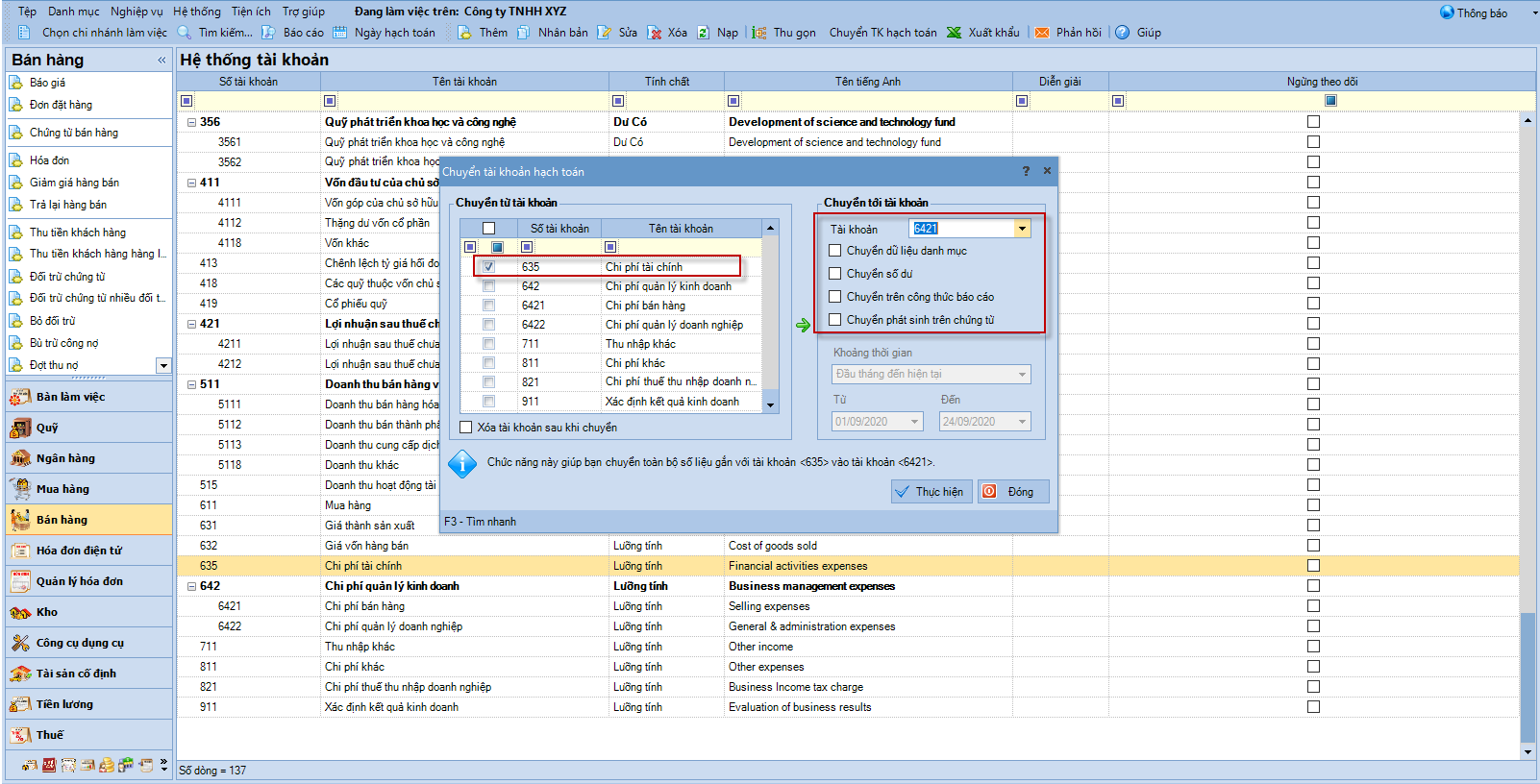The image size is (1540, 784).
Task: Click the Thực hiện button
Action: click(929, 492)
